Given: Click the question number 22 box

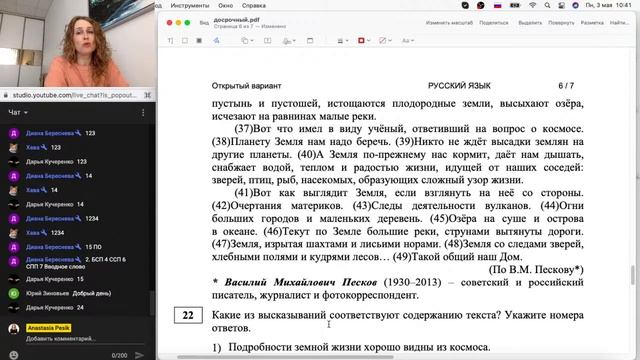Looking at the screenshot, I should (188, 315).
